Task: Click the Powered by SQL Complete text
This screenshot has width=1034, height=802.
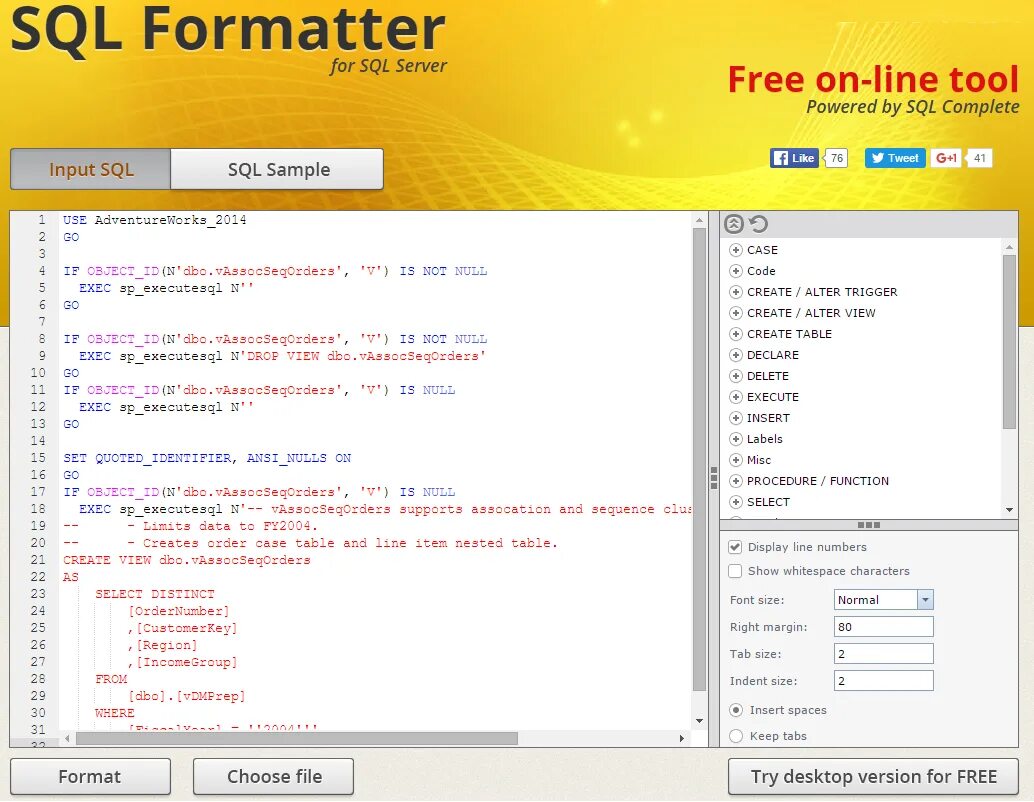Action: (x=913, y=107)
